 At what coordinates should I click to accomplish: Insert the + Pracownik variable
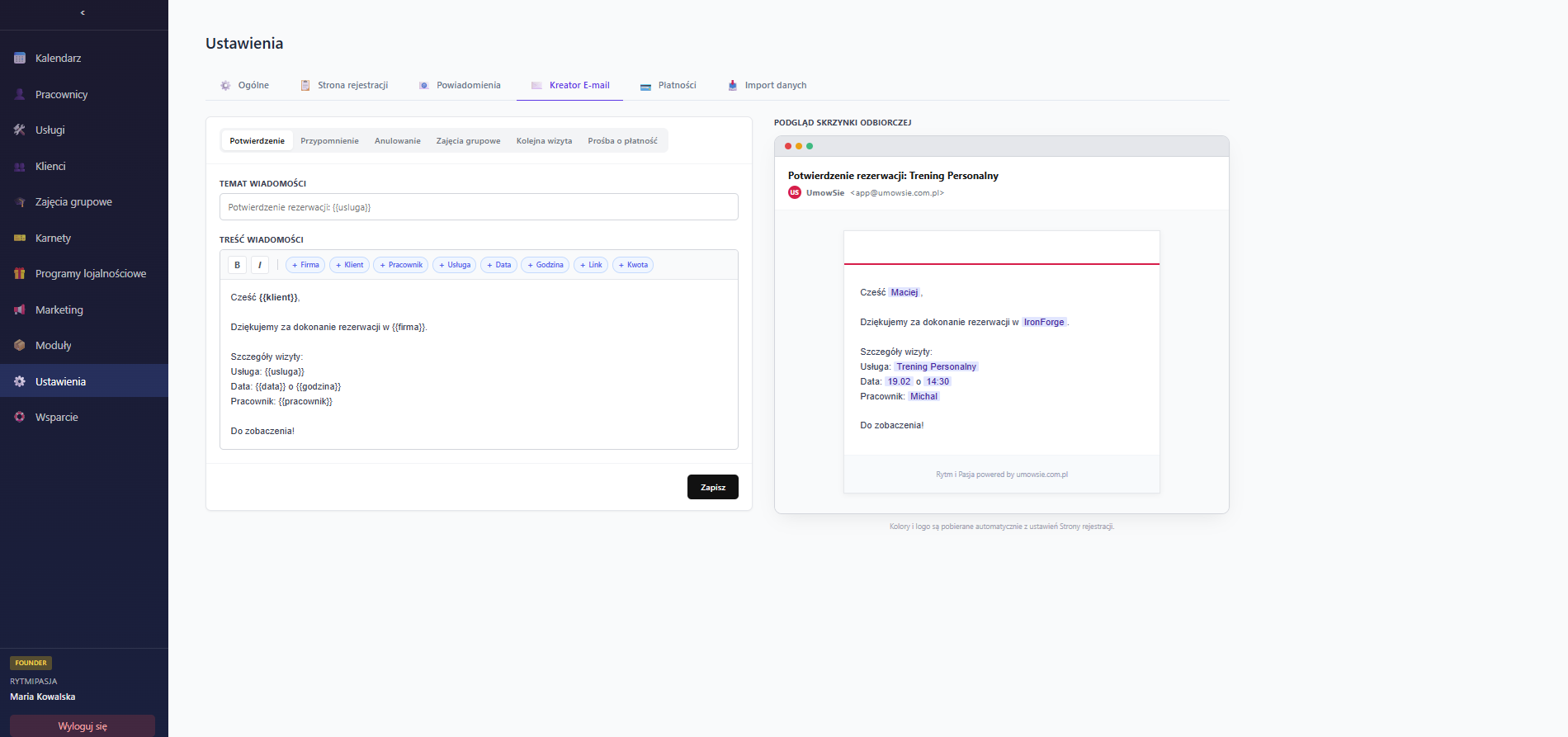coord(401,265)
